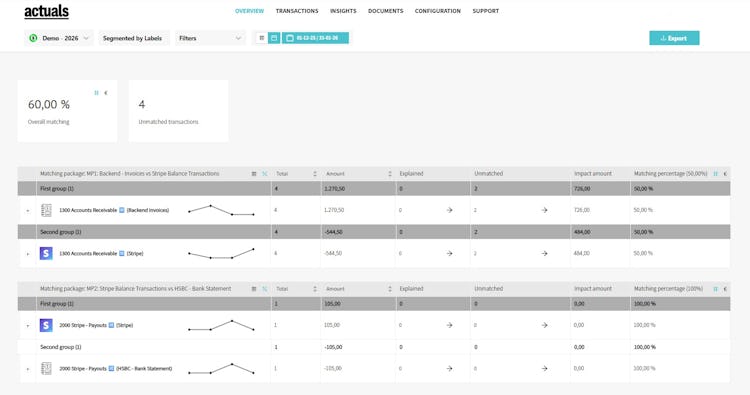Click column settings icon in the MP2 Matching percentage header
750x395 pixels.
tap(716, 289)
